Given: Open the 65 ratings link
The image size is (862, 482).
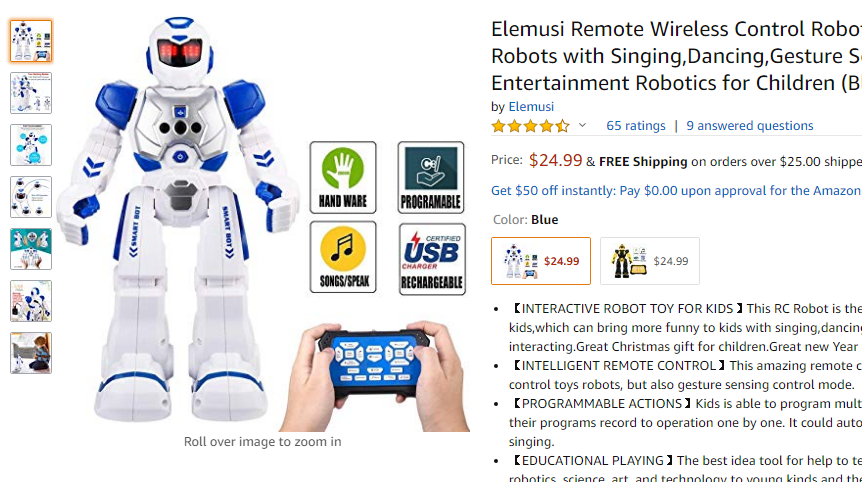Looking at the screenshot, I should pyautogui.click(x=636, y=126).
